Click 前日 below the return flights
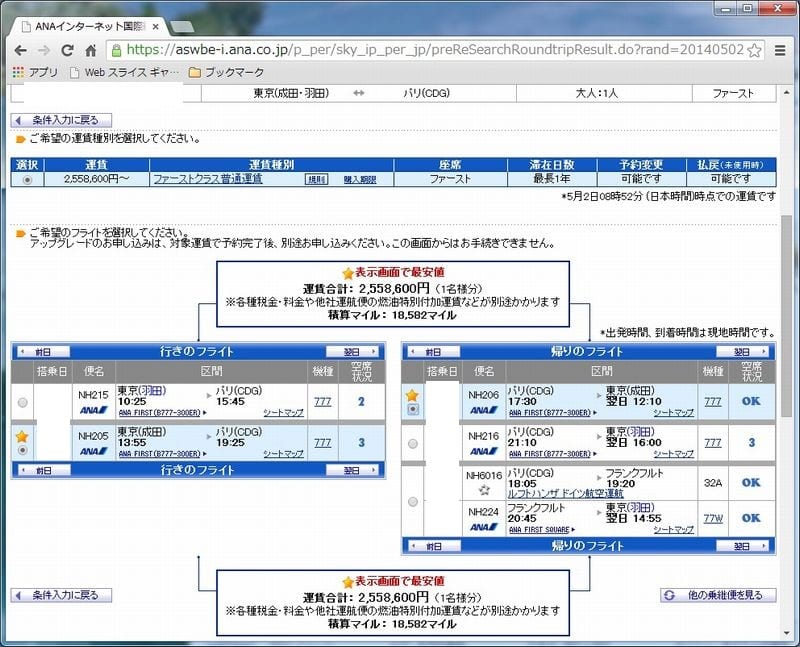The height and width of the screenshot is (647, 800). point(433,546)
